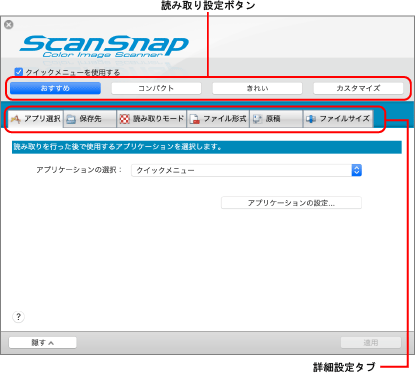The image size is (415, 375).
Task: Click the 読み取りモード red icon
Action: click(124, 119)
